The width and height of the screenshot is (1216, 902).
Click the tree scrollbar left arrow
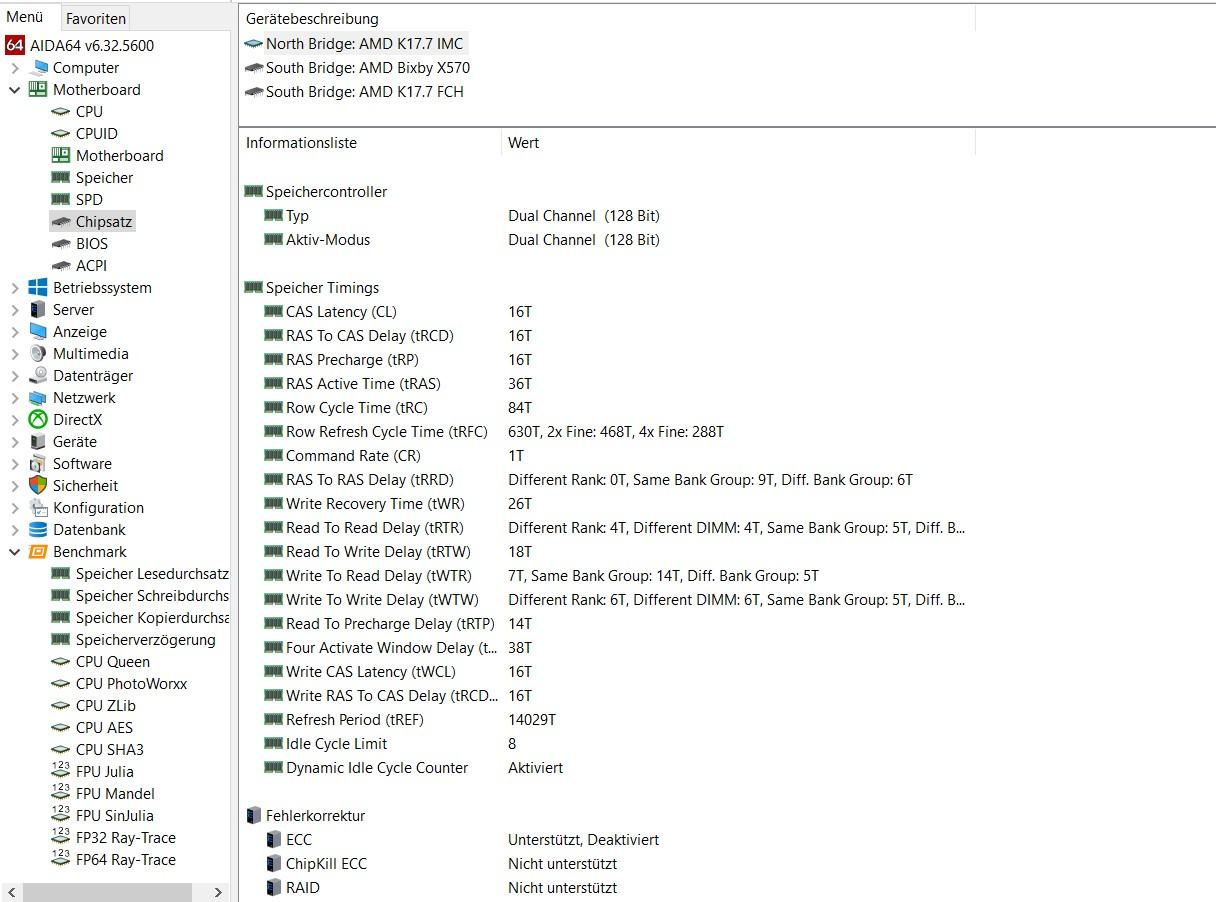point(11,892)
